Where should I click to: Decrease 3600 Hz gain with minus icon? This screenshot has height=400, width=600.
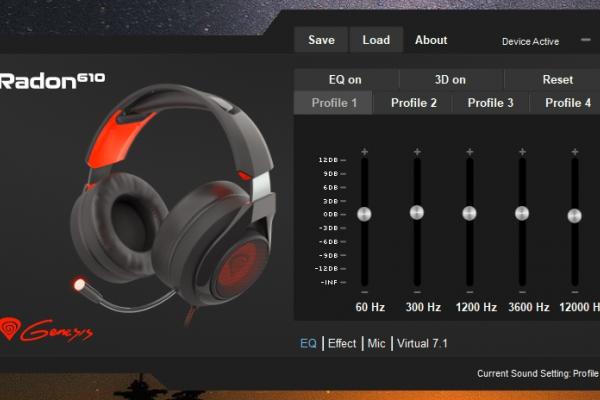coord(522,292)
